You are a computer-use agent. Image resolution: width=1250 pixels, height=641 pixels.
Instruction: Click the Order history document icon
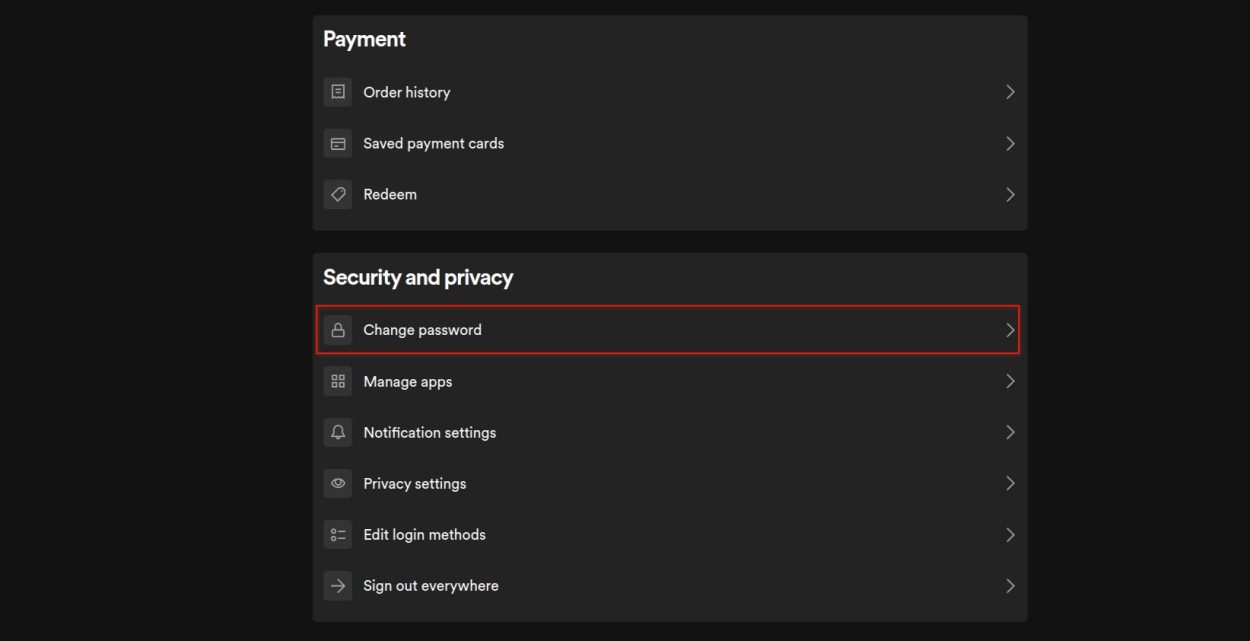click(x=337, y=91)
